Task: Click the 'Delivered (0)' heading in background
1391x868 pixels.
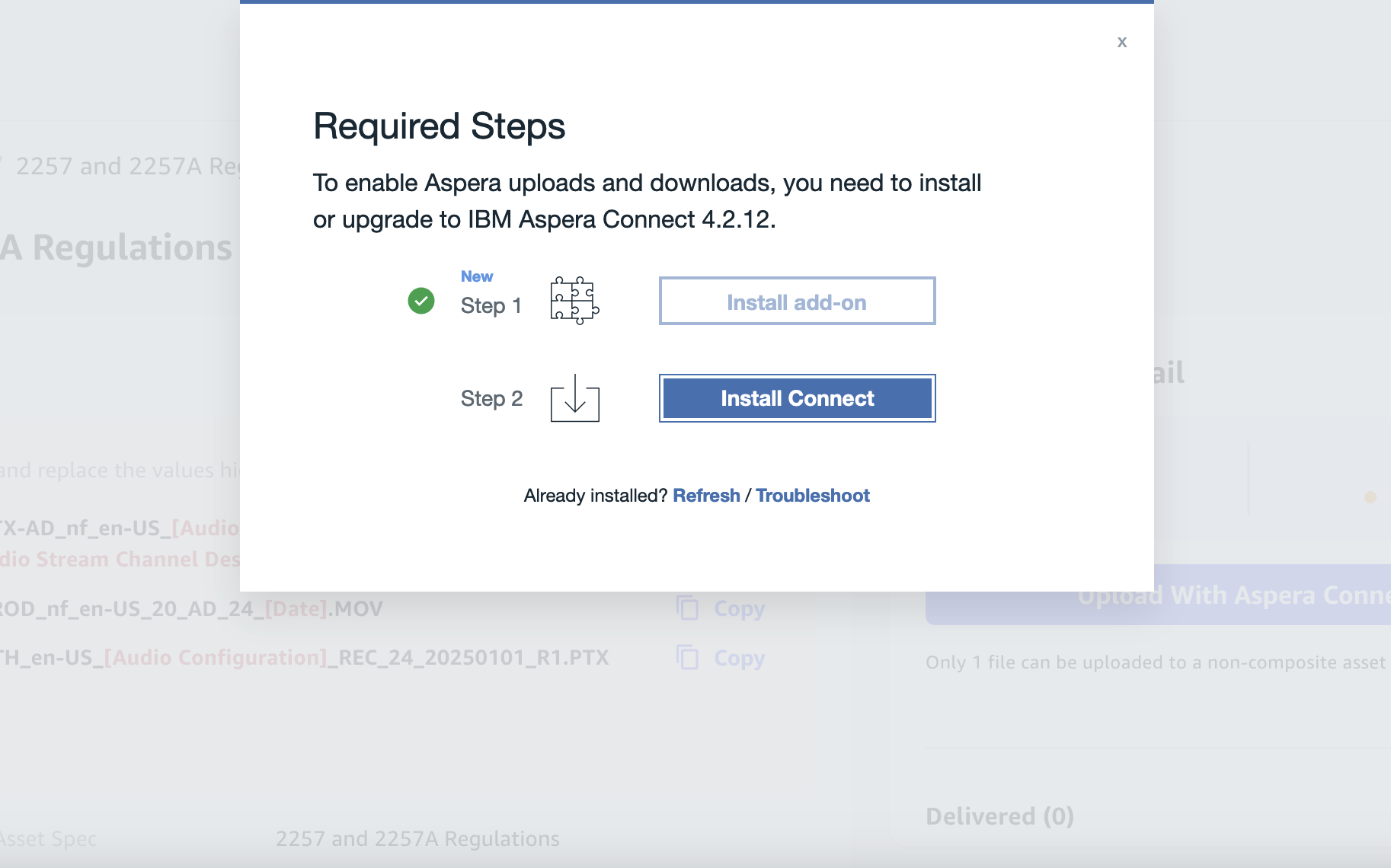Action: pyautogui.click(x=999, y=816)
